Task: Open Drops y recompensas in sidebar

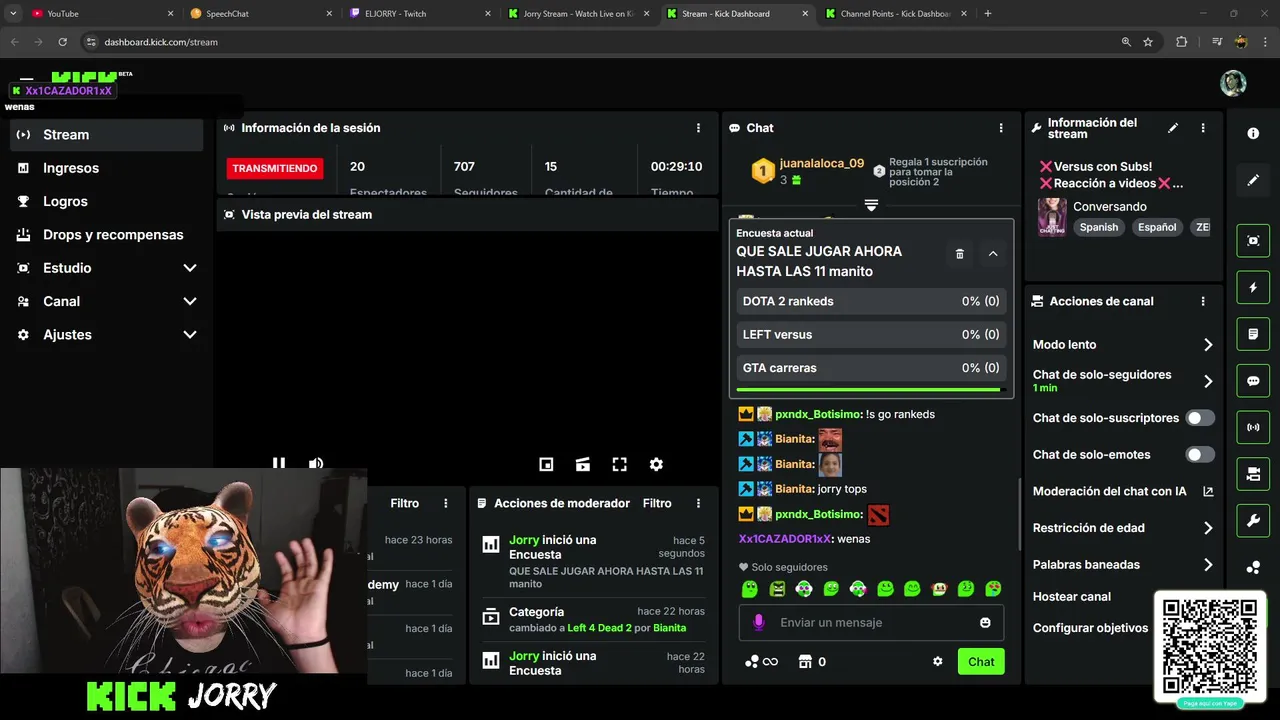Action: point(106,235)
